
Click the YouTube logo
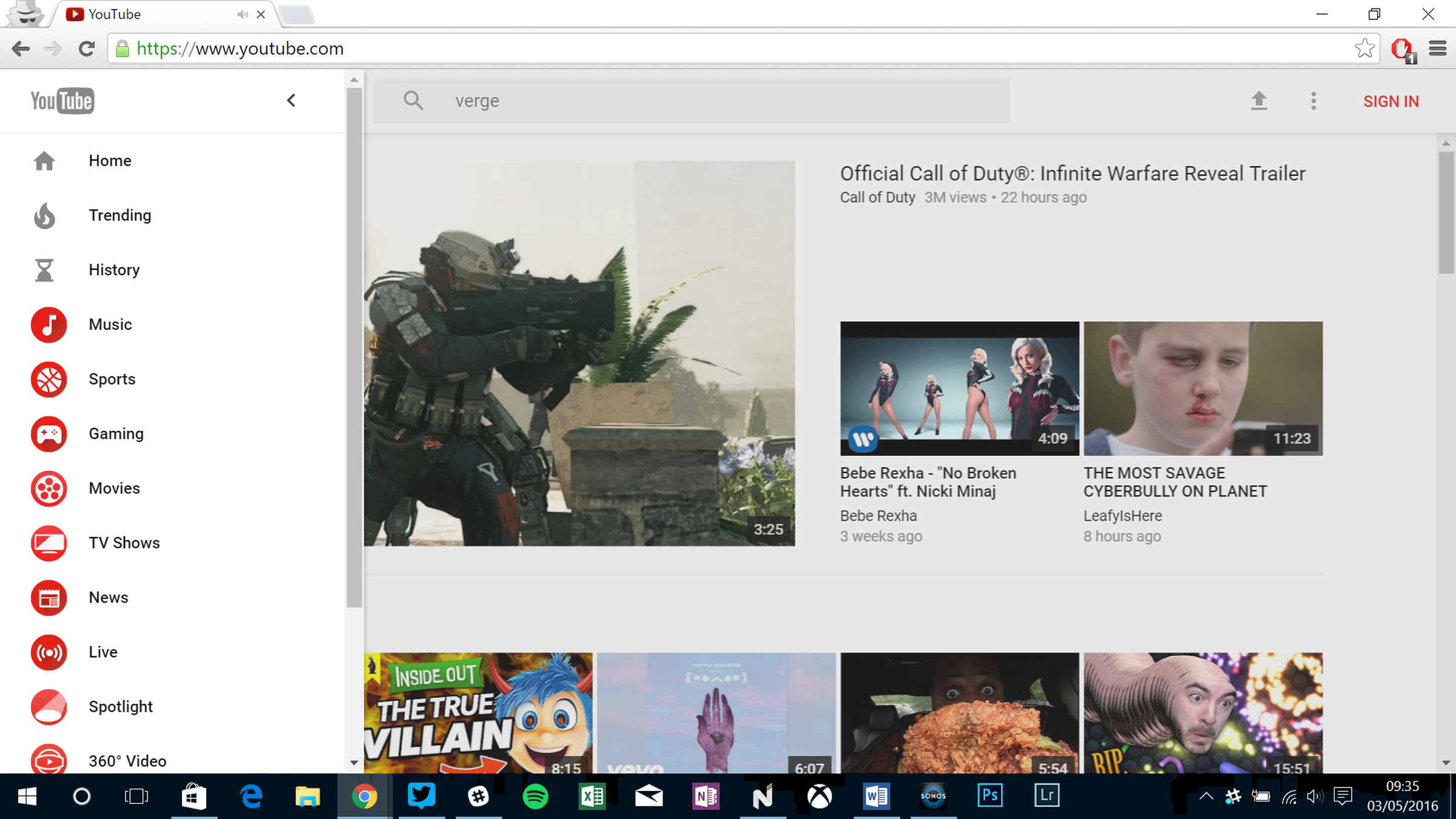tap(62, 101)
